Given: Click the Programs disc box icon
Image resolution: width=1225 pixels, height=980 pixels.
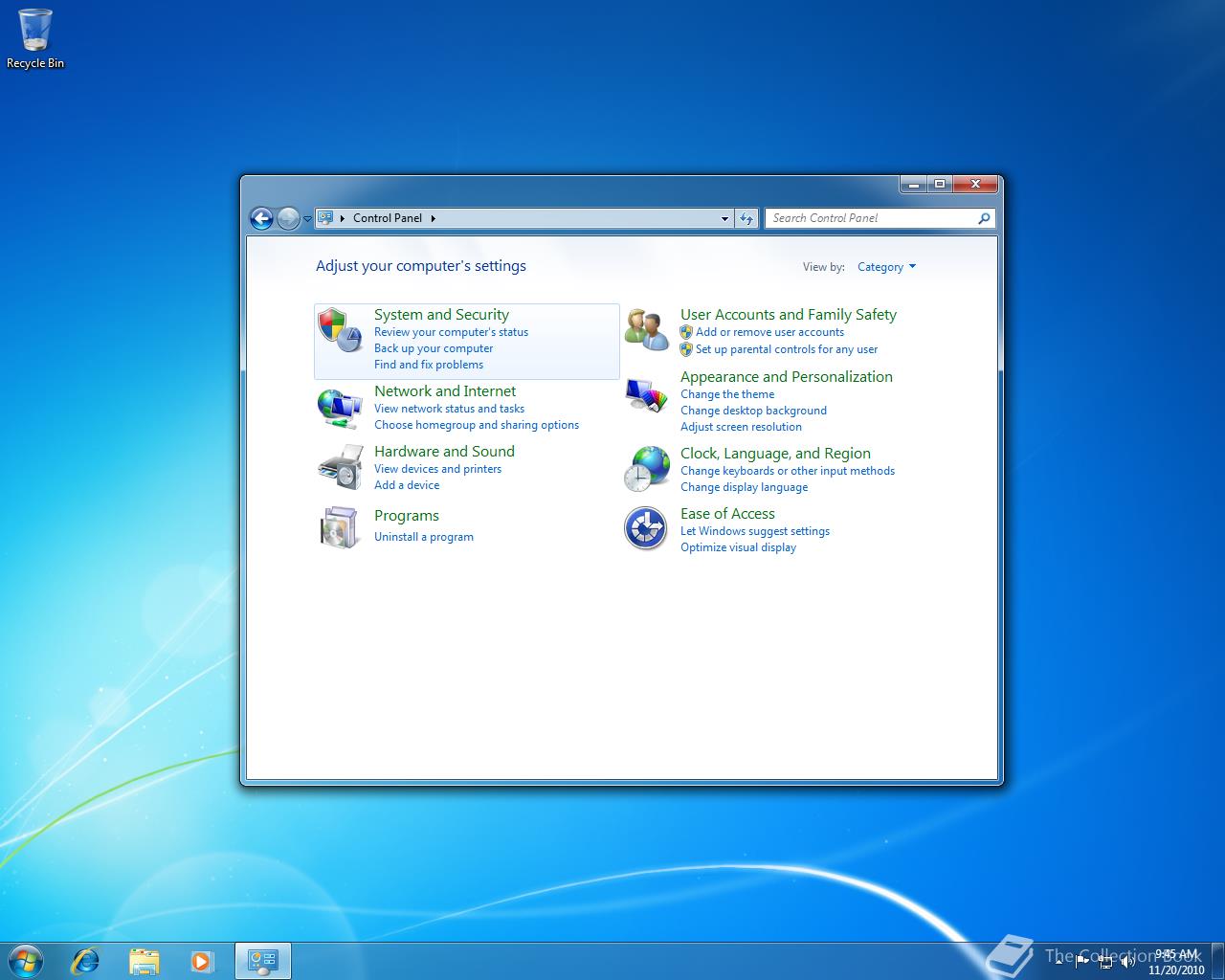Looking at the screenshot, I should point(340,527).
